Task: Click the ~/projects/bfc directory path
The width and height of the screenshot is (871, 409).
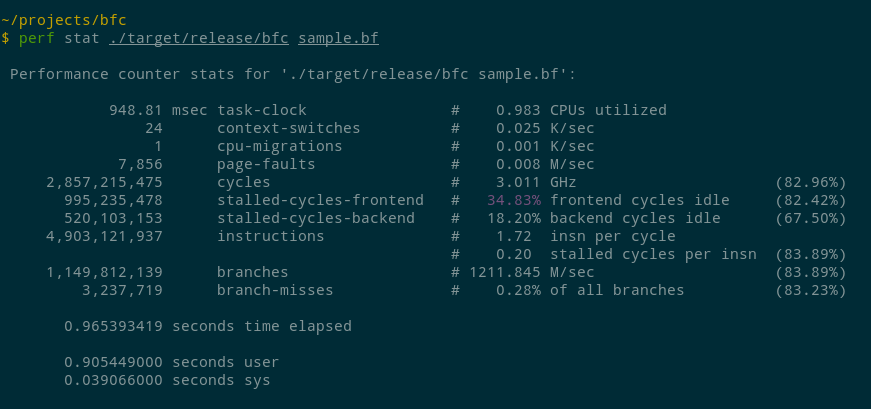Action: 64,20
